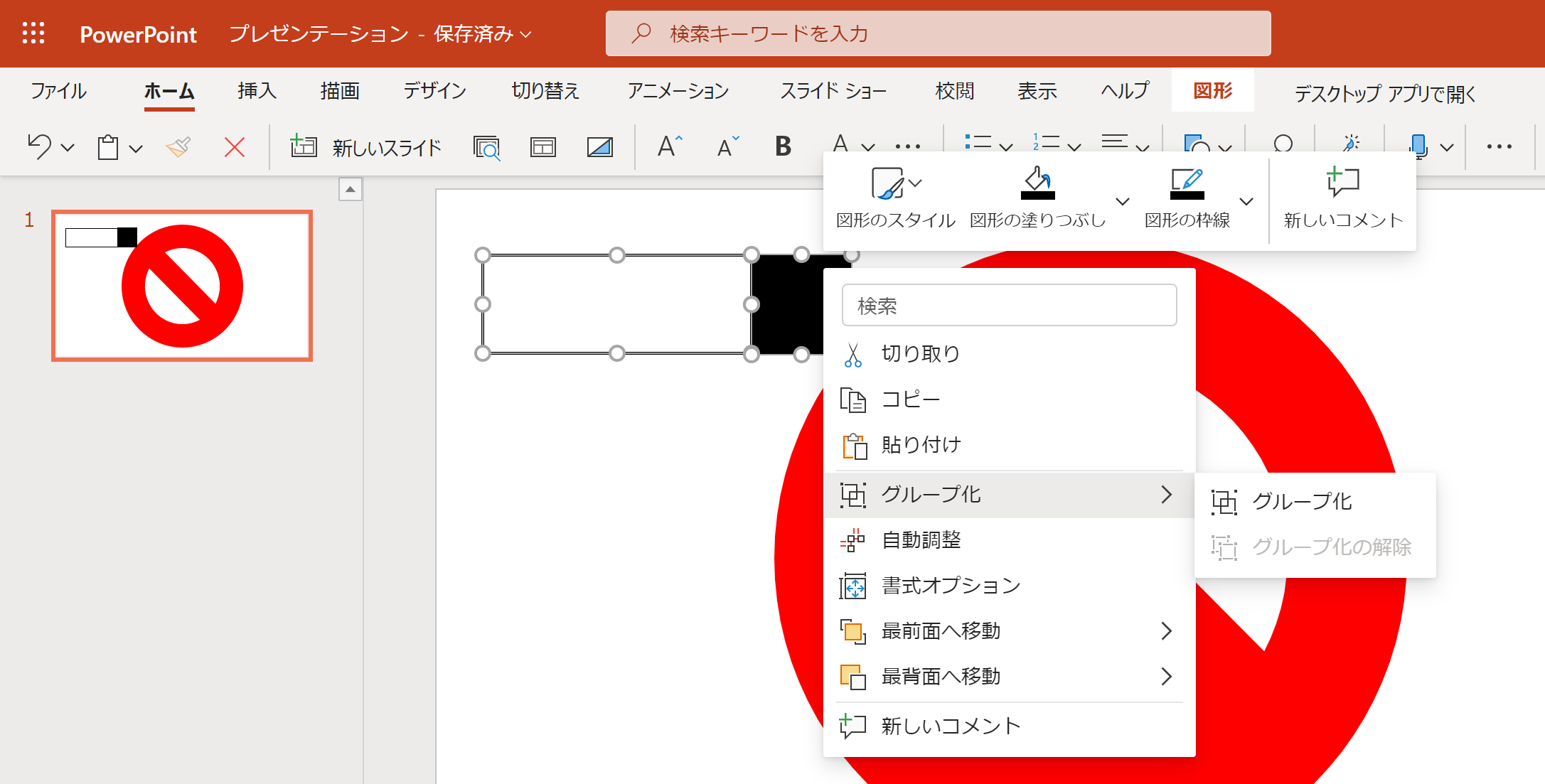
Task: Click the red Delete X icon
Action: pyautogui.click(x=235, y=147)
